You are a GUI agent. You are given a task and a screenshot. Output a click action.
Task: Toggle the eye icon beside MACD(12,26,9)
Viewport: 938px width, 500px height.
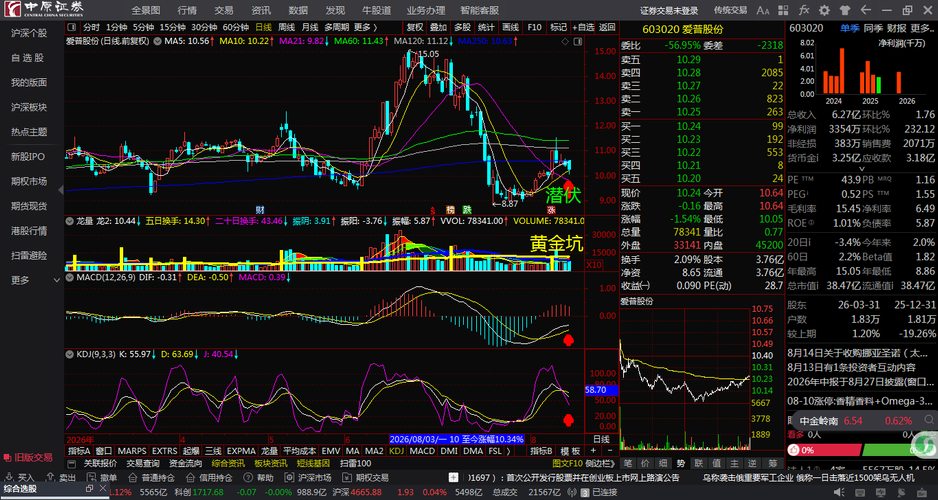click(71, 278)
